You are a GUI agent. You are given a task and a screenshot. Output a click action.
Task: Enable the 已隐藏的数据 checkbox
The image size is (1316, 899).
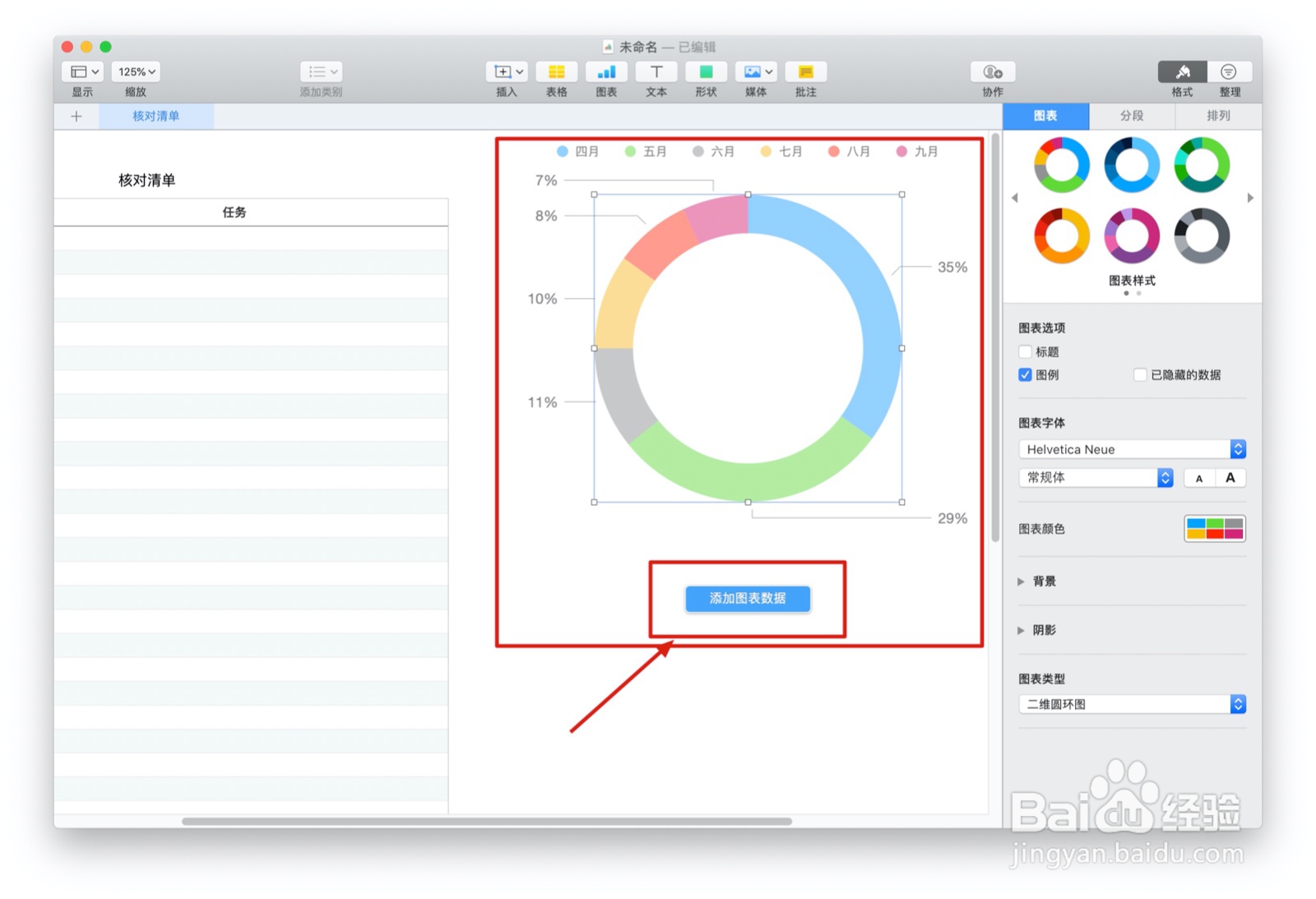click(x=1140, y=375)
